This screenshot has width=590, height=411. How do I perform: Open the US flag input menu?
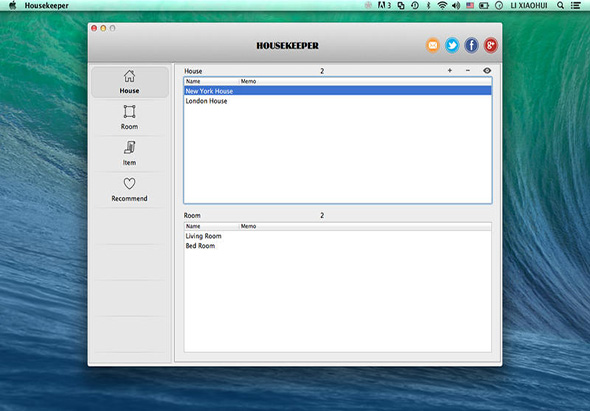[470, 5]
